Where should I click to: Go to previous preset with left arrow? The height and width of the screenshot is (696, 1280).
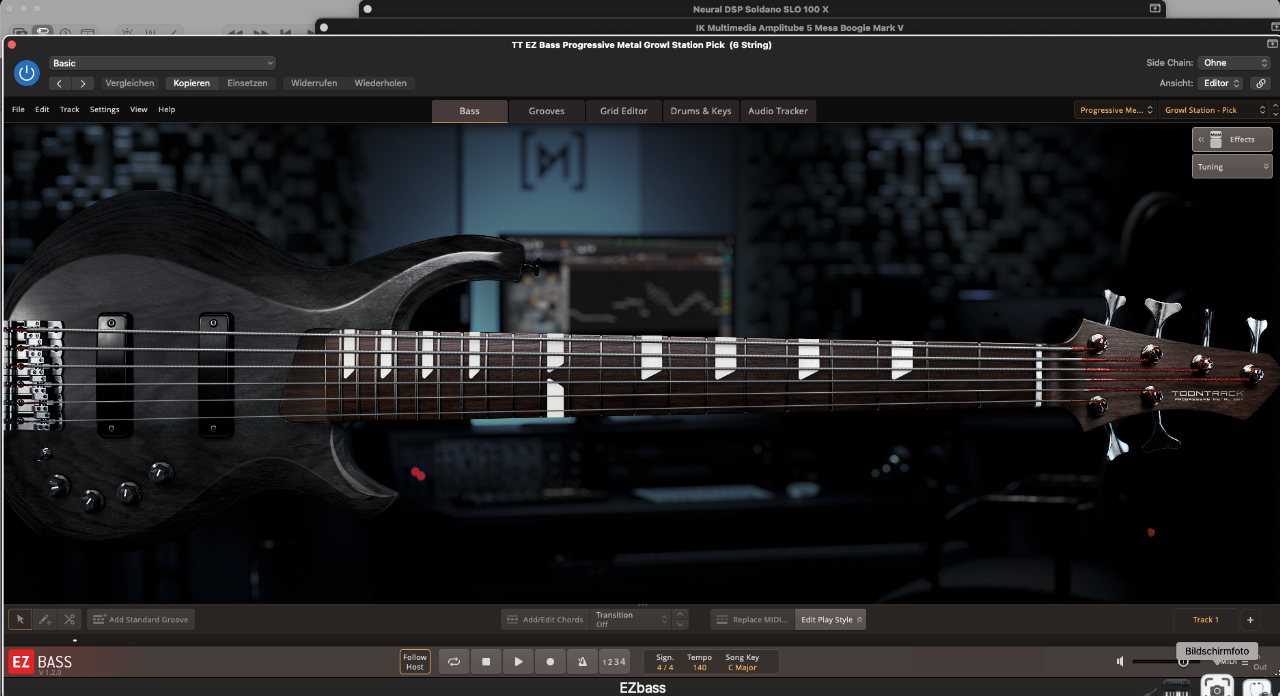click(x=60, y=83)
